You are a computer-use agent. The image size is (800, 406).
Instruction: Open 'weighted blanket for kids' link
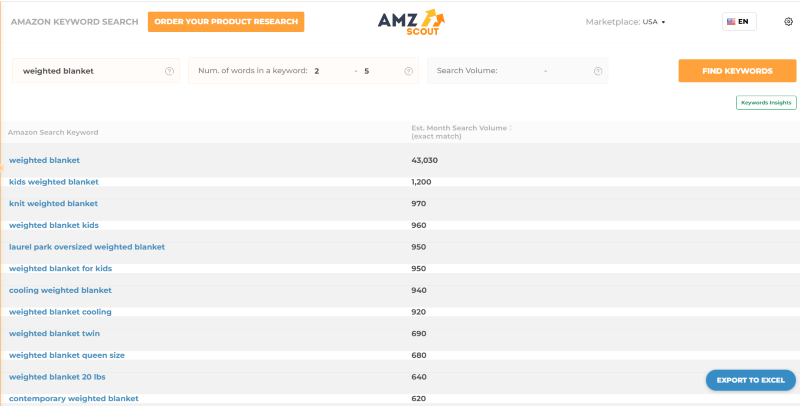(60, 269)
